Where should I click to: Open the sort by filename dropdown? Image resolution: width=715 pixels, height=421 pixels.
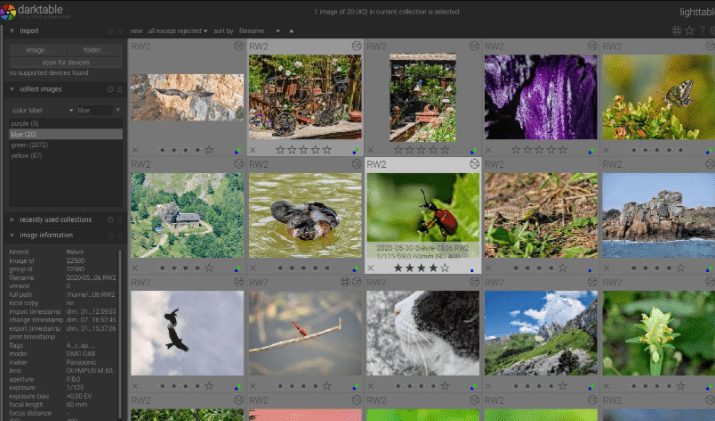click(259, 31)
